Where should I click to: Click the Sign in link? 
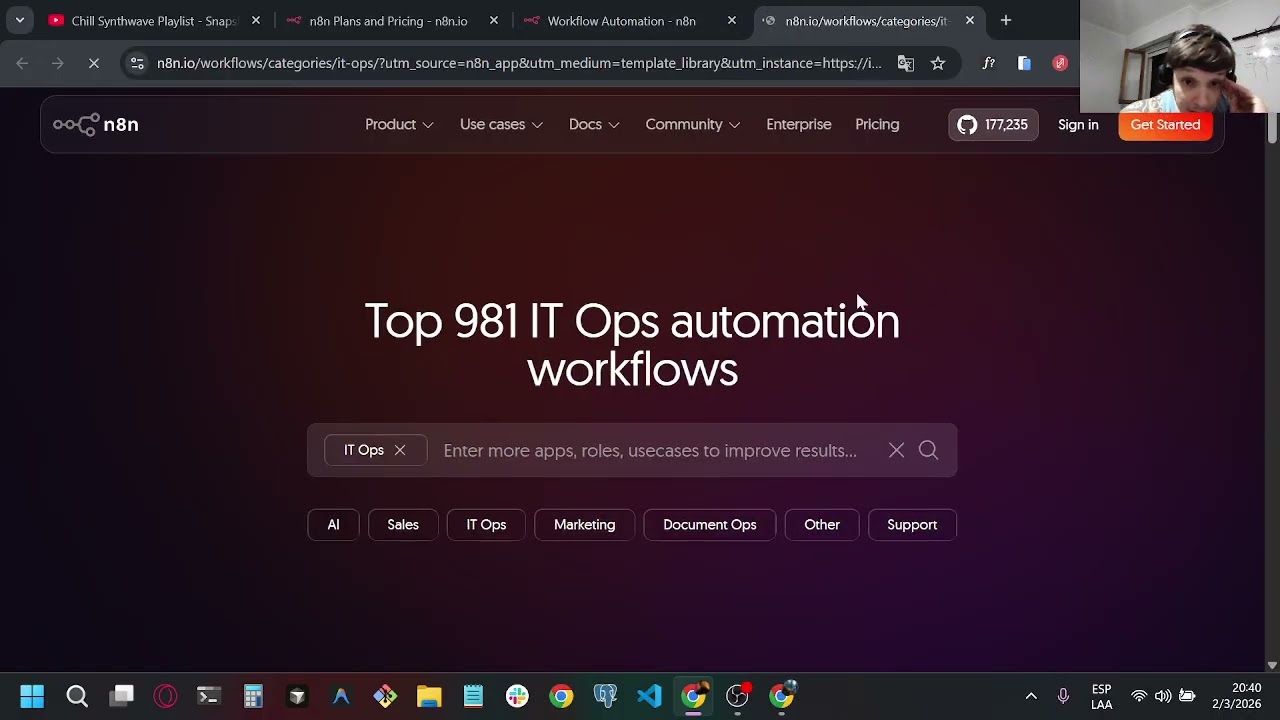pyautogui.click(x=1078, y=125)
